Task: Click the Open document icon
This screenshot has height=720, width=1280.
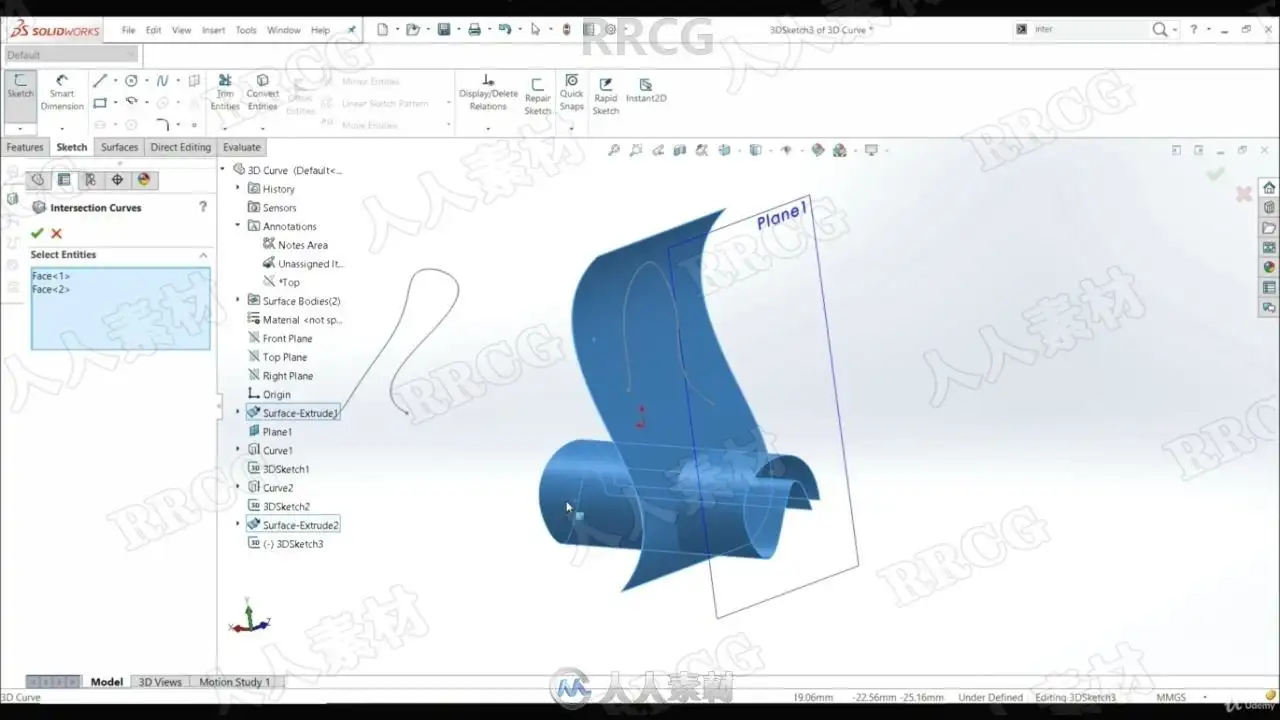Action: coord(412,30)
